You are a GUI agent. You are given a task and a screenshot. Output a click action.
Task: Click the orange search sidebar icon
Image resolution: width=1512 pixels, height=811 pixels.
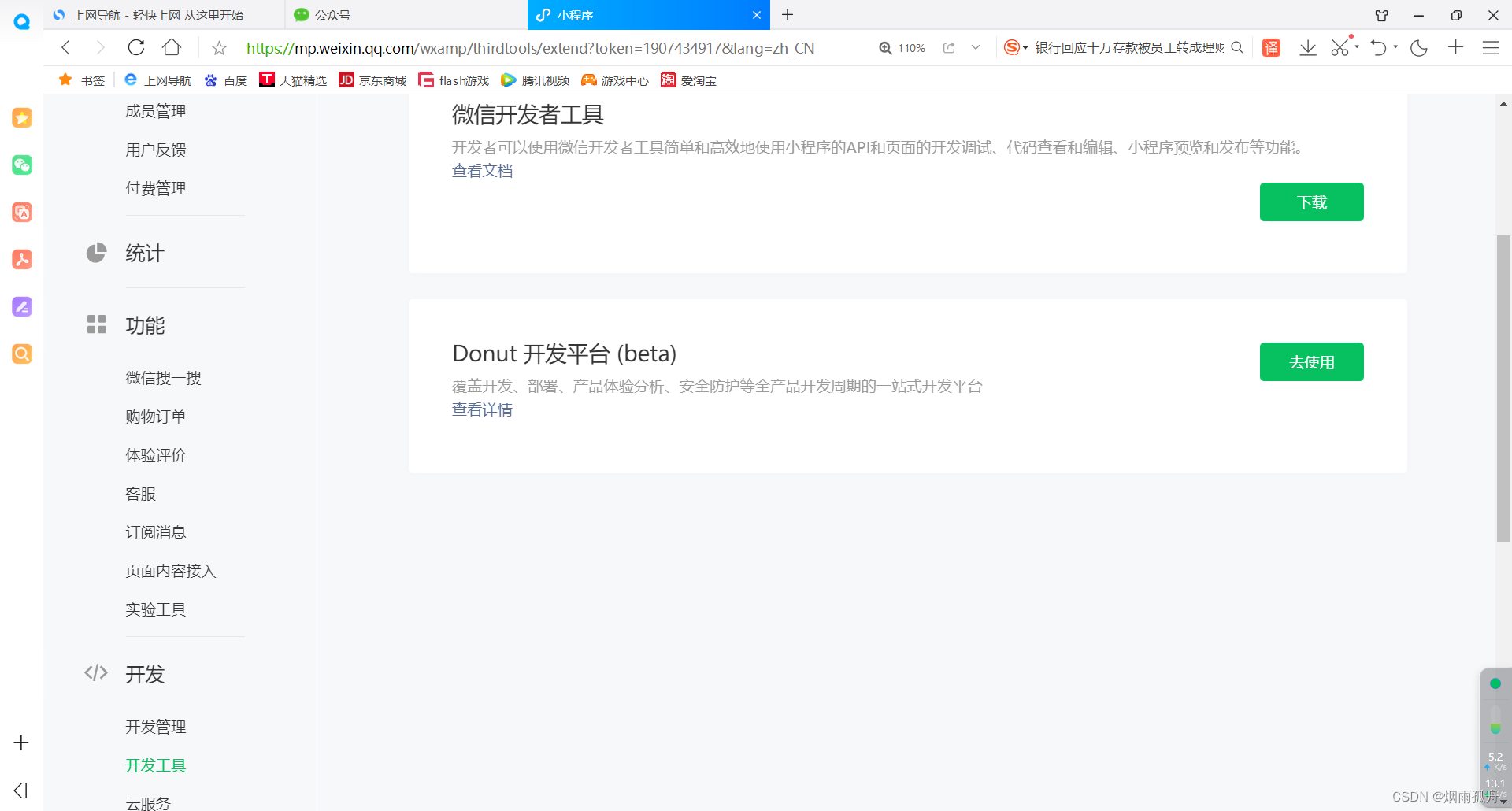pyautogui.click(x=22, y=354)
